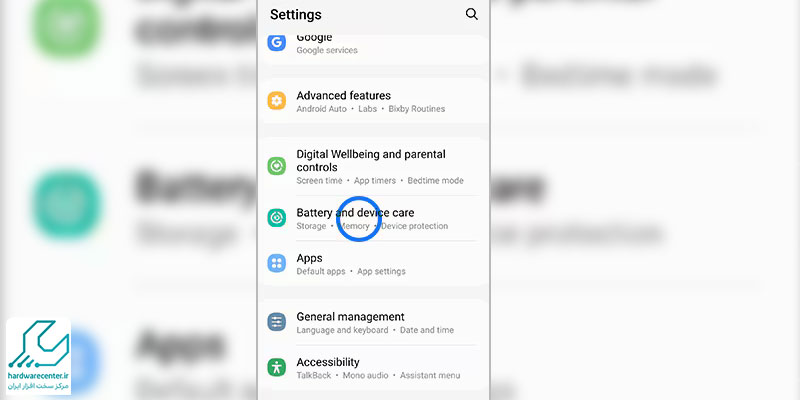Click the Settings header title
The width and height of the screenshot is (800, 400).
(x=295, y=15)
